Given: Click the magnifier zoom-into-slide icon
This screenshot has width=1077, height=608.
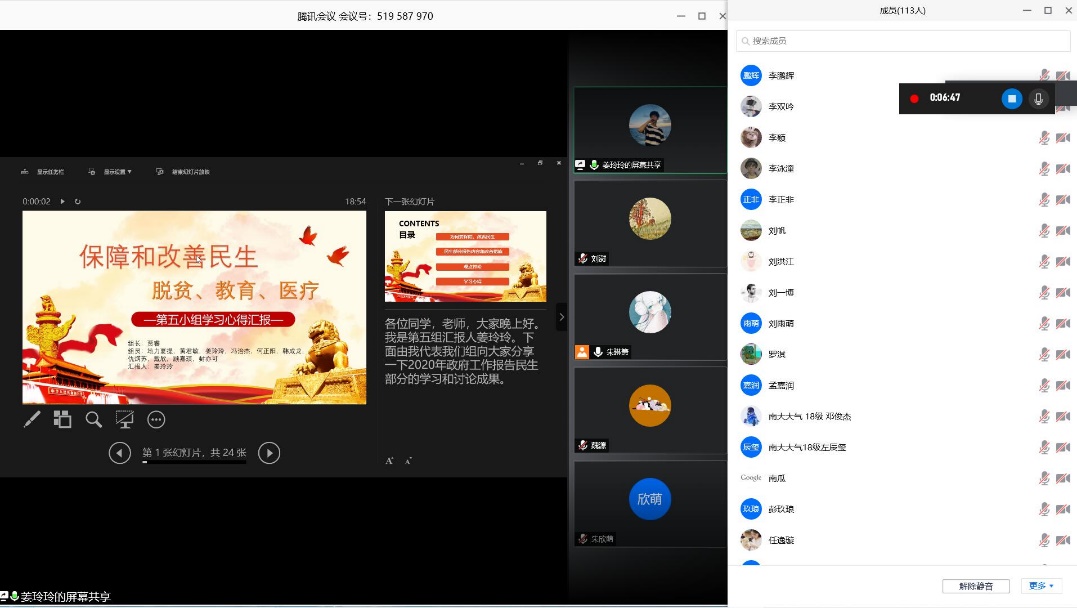Looking at the screenshot, I should pos(93,420).
